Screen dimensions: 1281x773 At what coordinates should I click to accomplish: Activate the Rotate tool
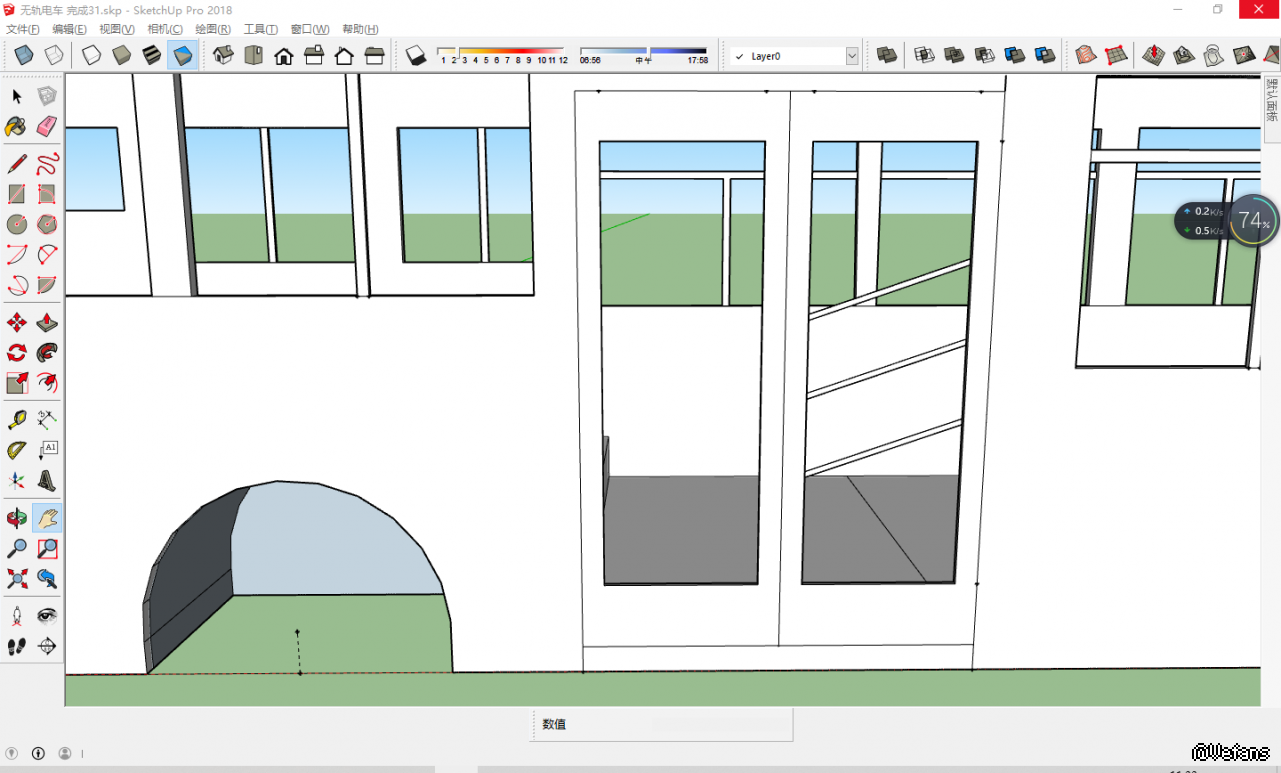[x=17, y=352]
